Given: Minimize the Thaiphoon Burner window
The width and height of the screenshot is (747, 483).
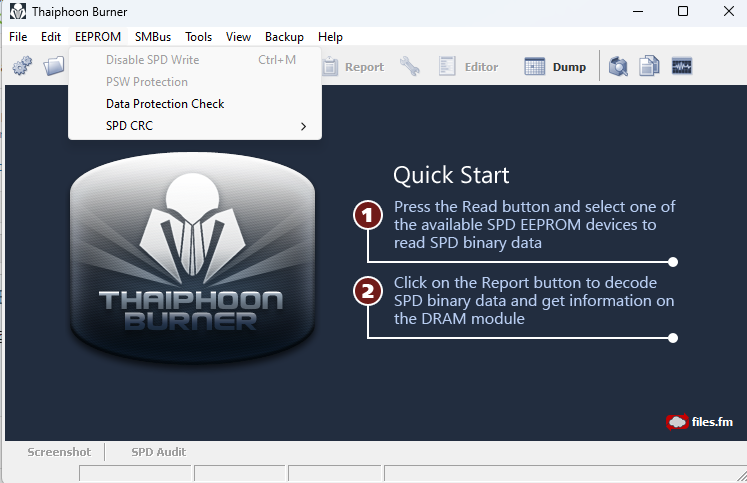Looking at the screenshot, I should (x=638, y=11).
